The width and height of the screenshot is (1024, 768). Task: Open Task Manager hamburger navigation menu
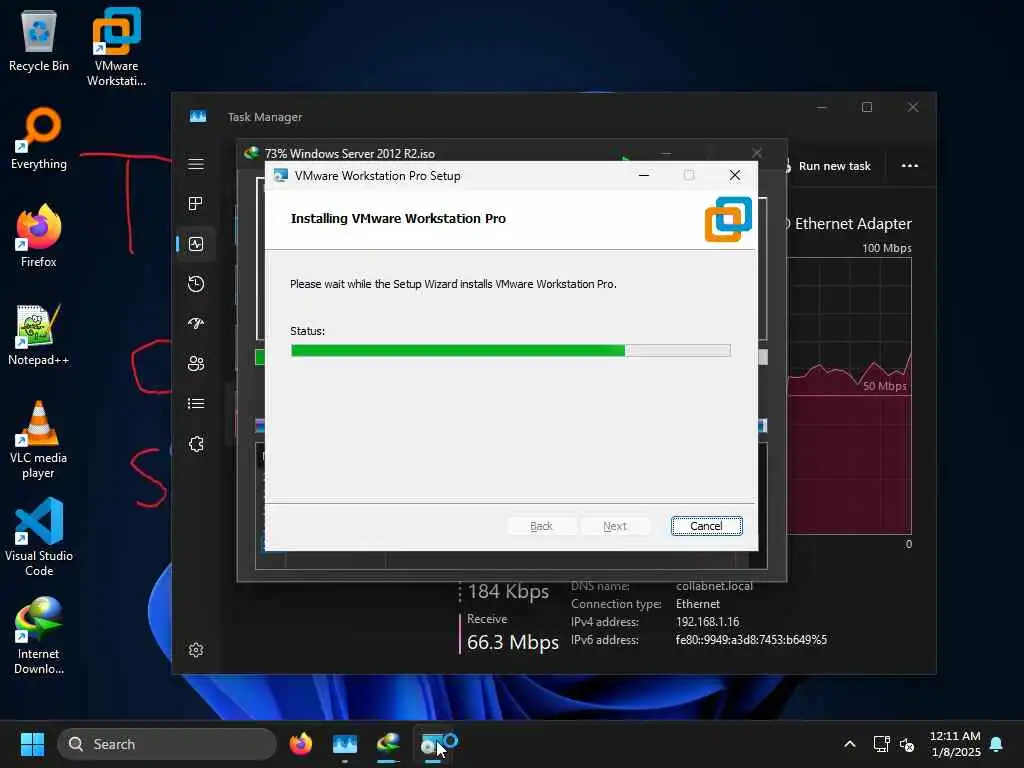click(196, 164)
